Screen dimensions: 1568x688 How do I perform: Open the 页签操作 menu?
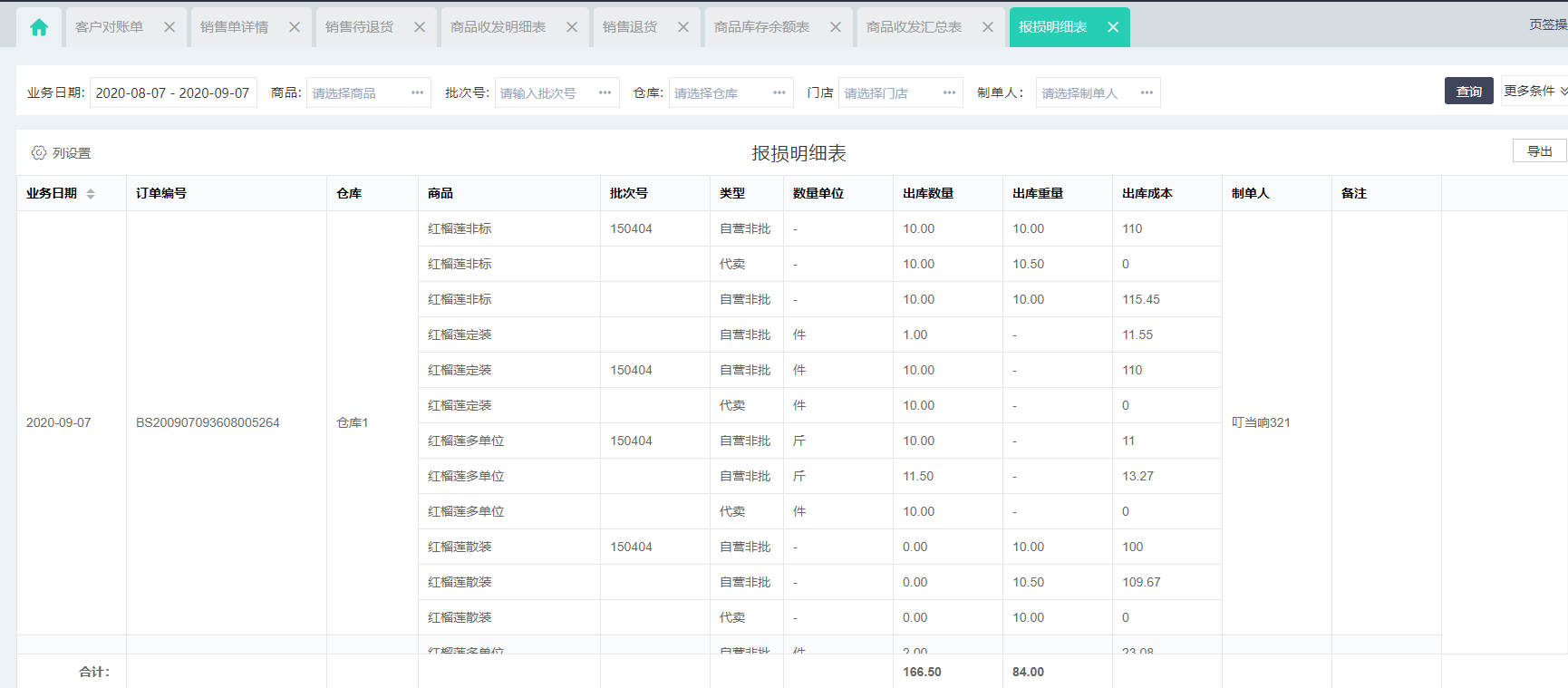pyautogui.click(x=1548, y=25)
